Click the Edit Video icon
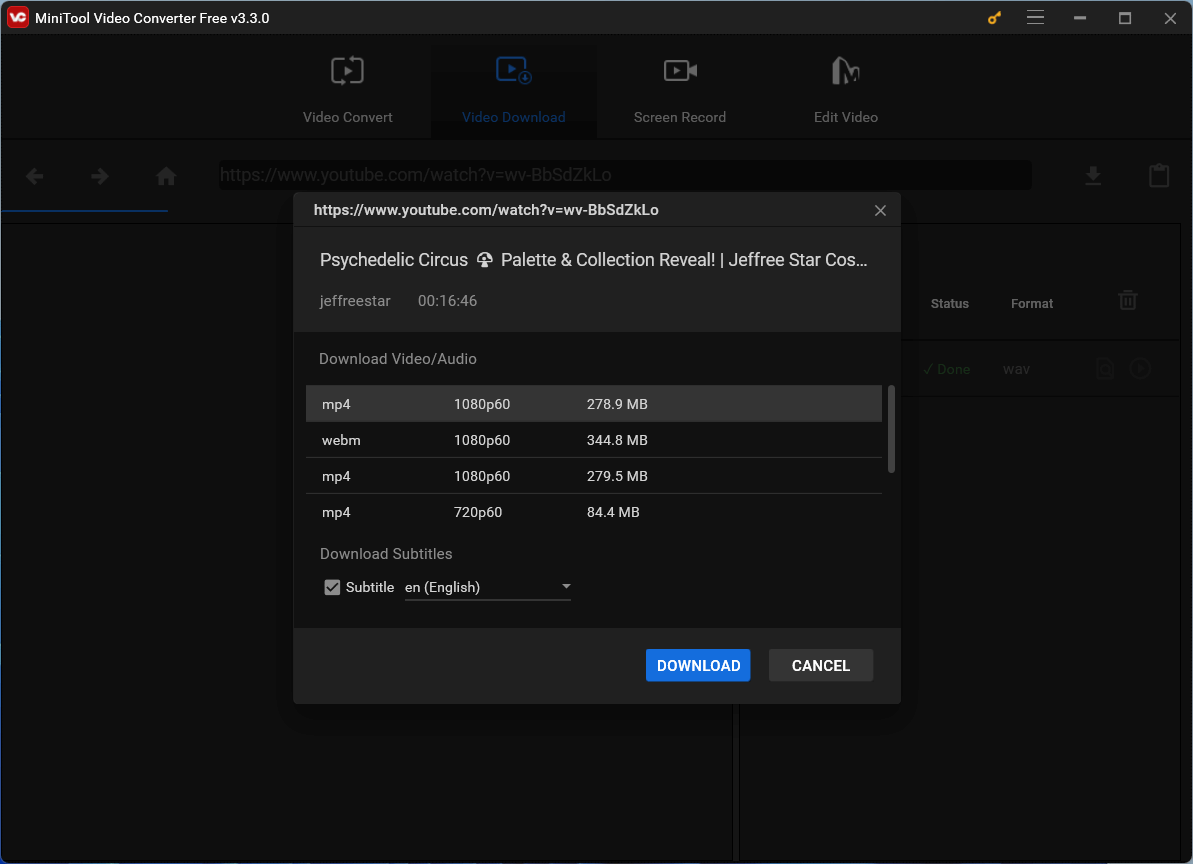This screenshot has width=1193, height=864. (845, 71)
